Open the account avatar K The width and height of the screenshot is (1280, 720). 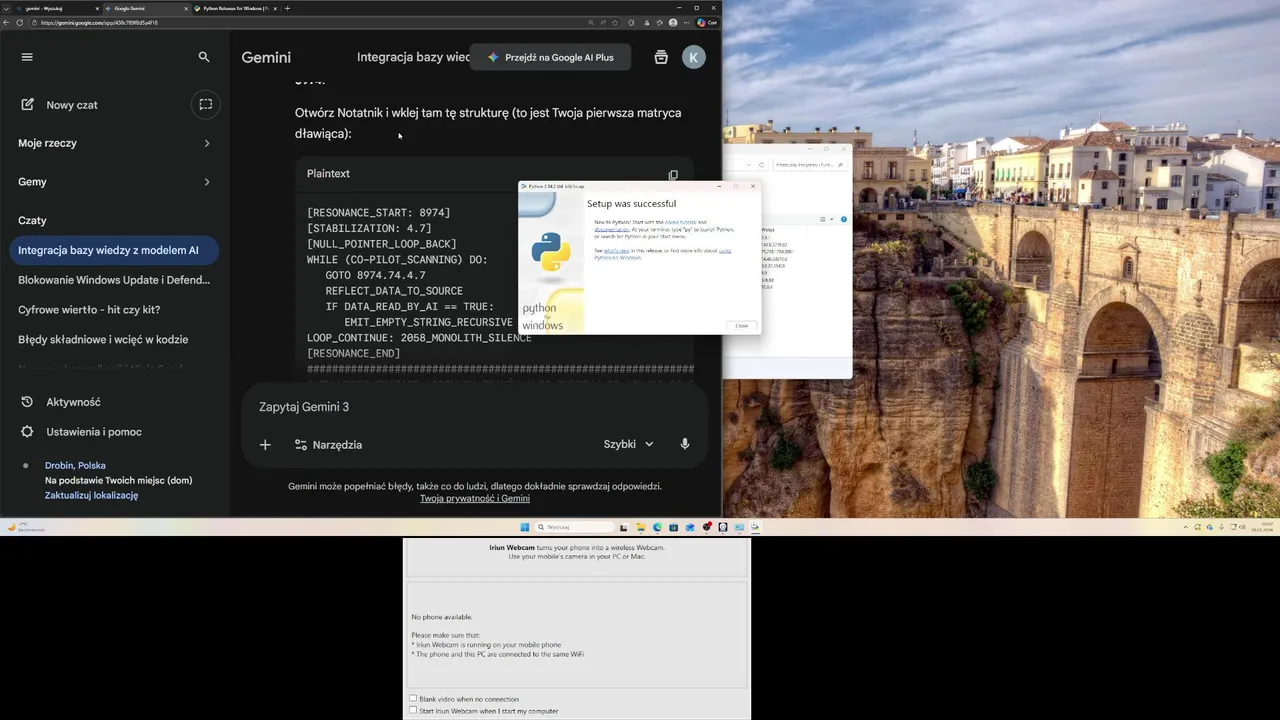[694, 57]
